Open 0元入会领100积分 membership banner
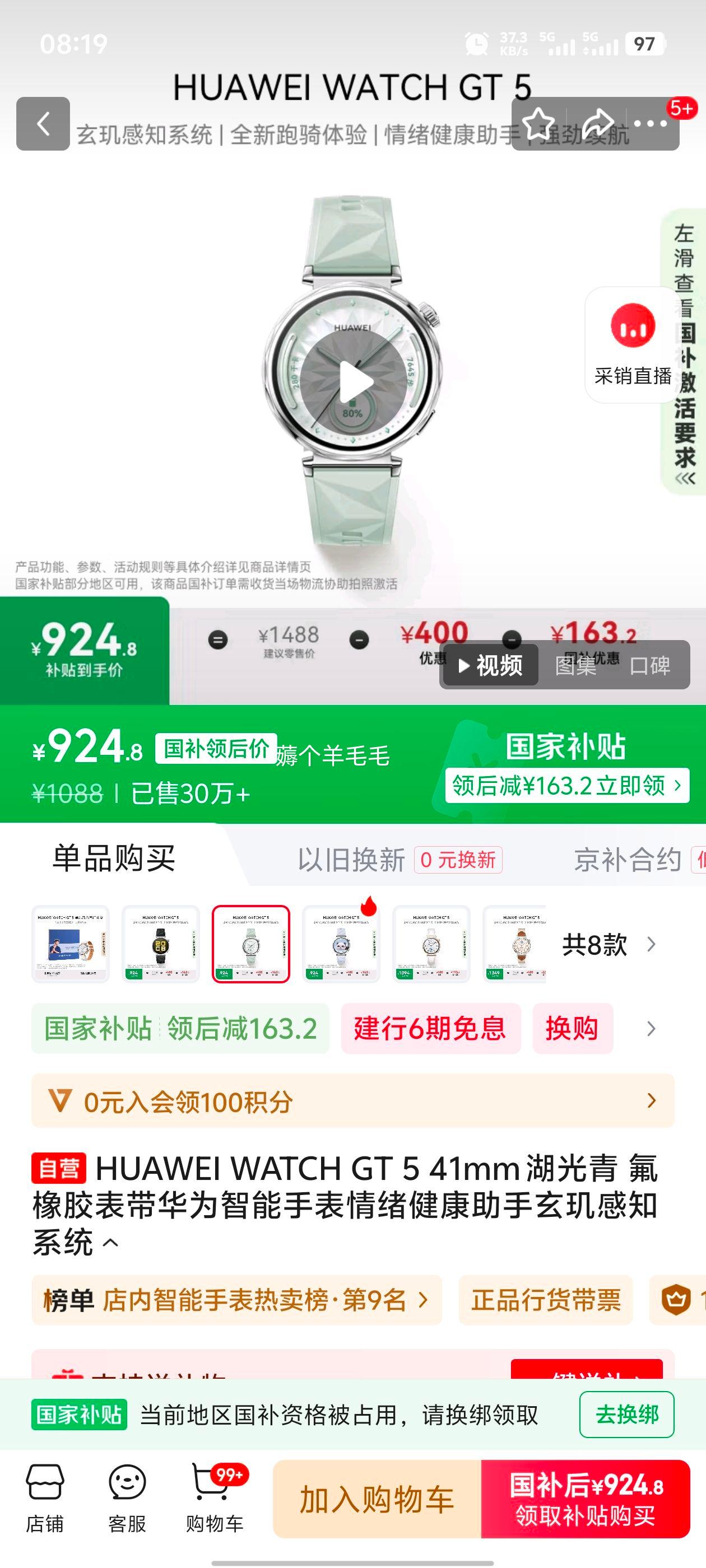This screenshot has height=1568, width=706. click(352, 1100)
